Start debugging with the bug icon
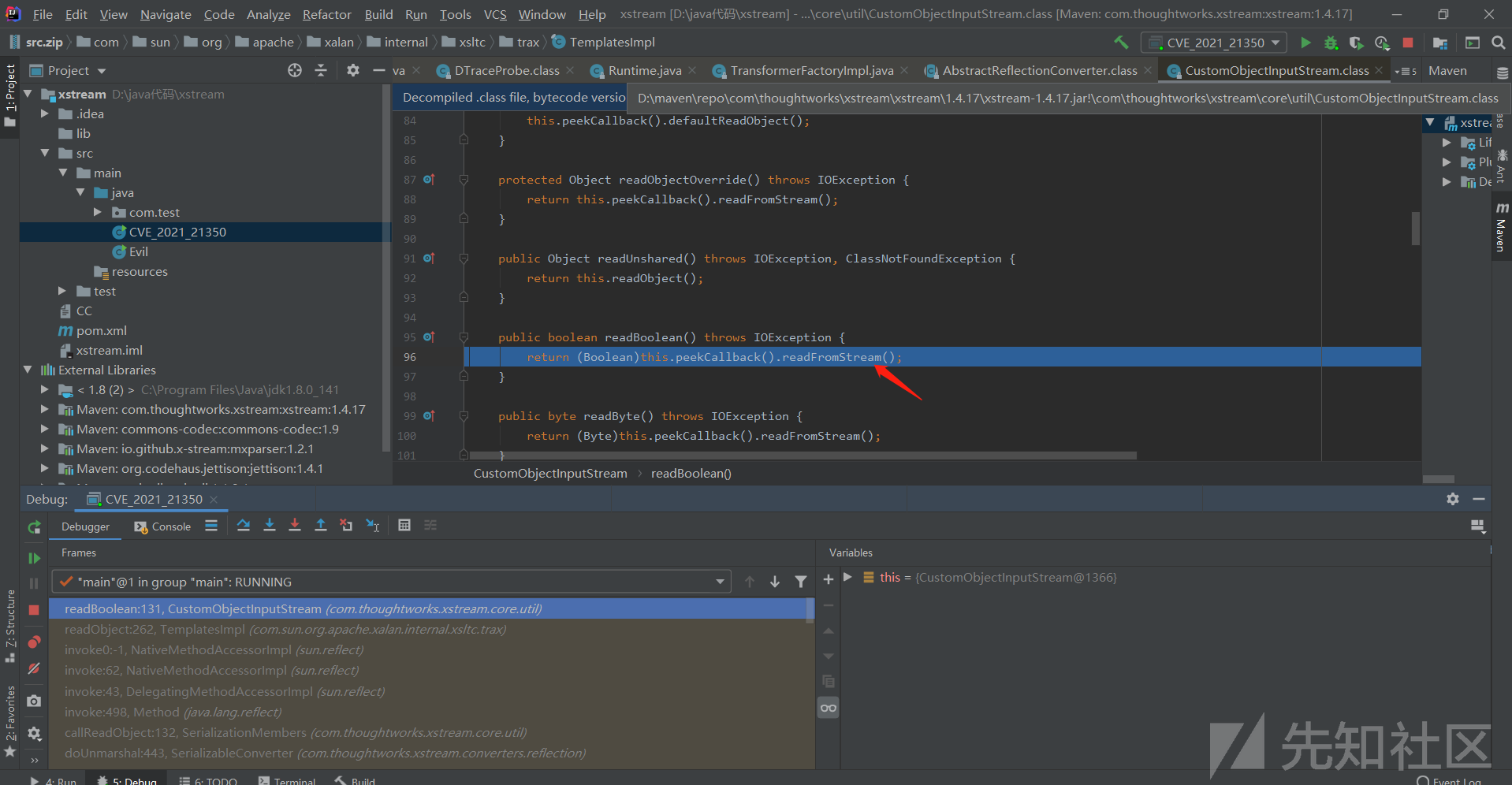The width and height of the screenshot is (1512, 785). coord(1331,43)
